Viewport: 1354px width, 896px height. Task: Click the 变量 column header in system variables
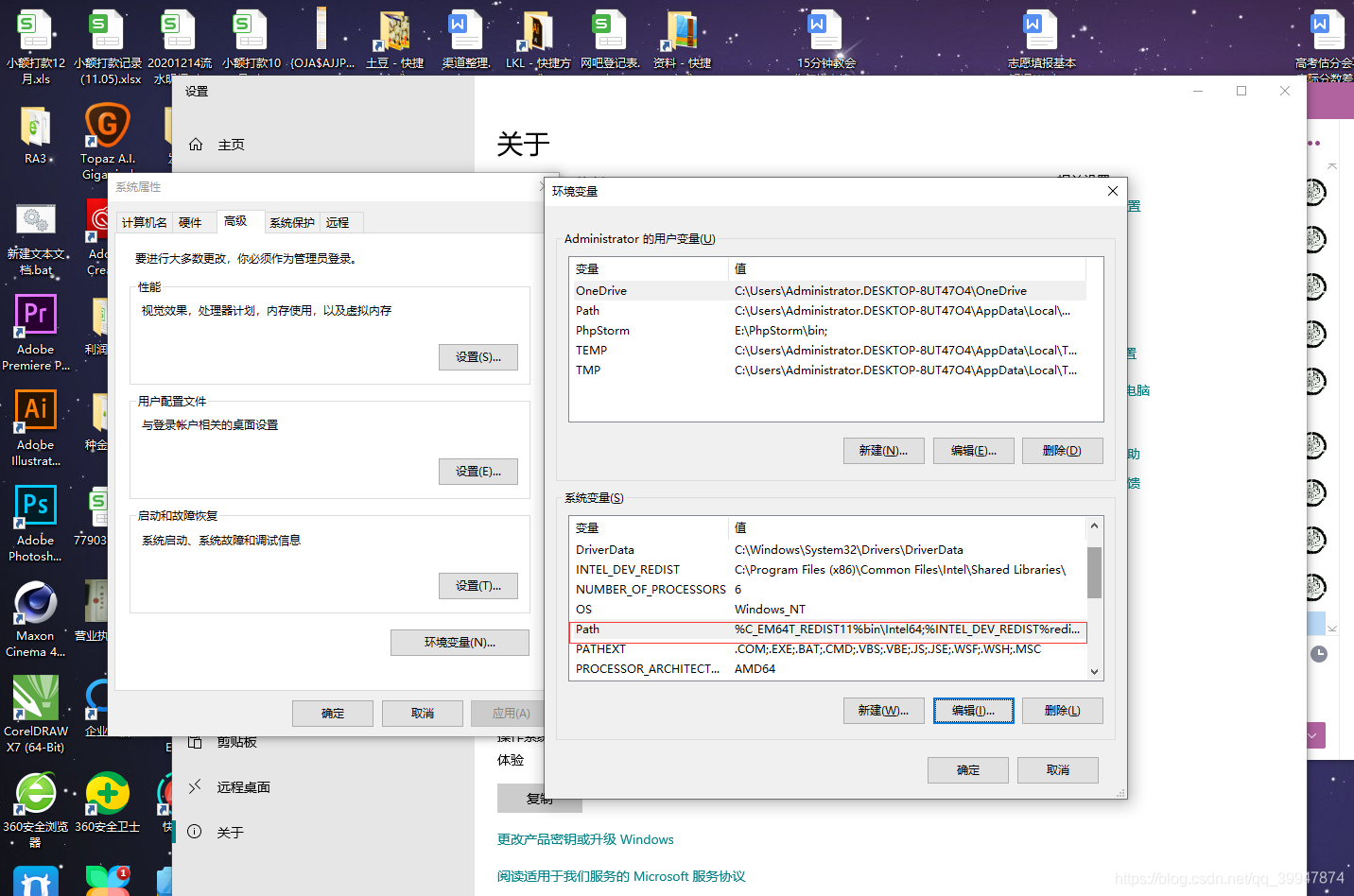point(650,528)
